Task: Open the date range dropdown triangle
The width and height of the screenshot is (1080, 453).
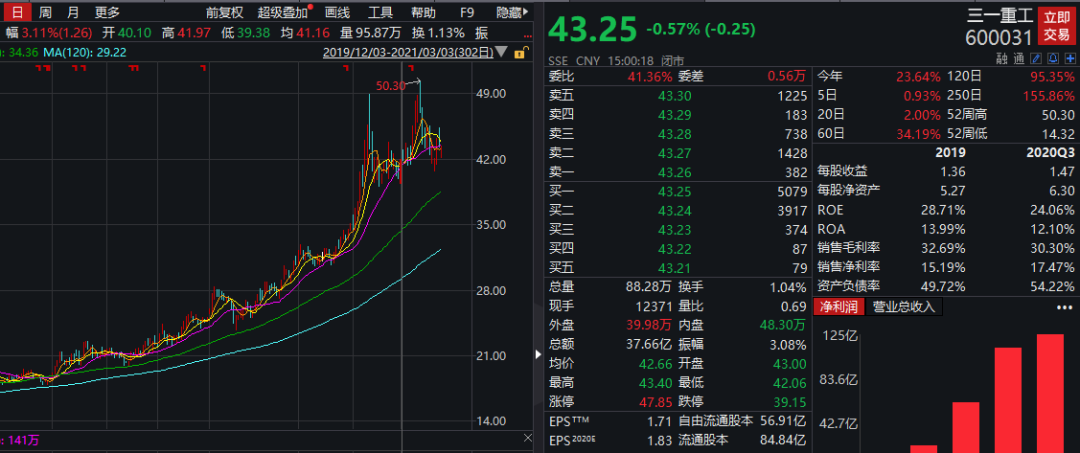Action: pyautogui.click(x=502, y=52)
